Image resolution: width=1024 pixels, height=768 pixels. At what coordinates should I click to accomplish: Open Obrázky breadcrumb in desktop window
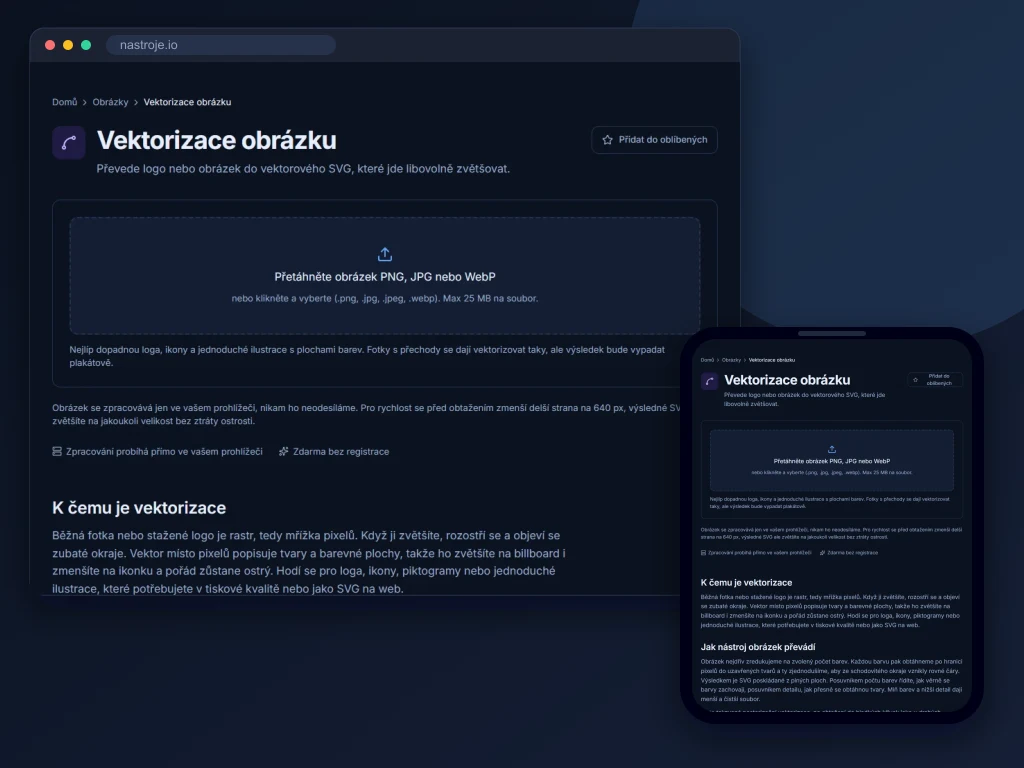coord(110,102)
